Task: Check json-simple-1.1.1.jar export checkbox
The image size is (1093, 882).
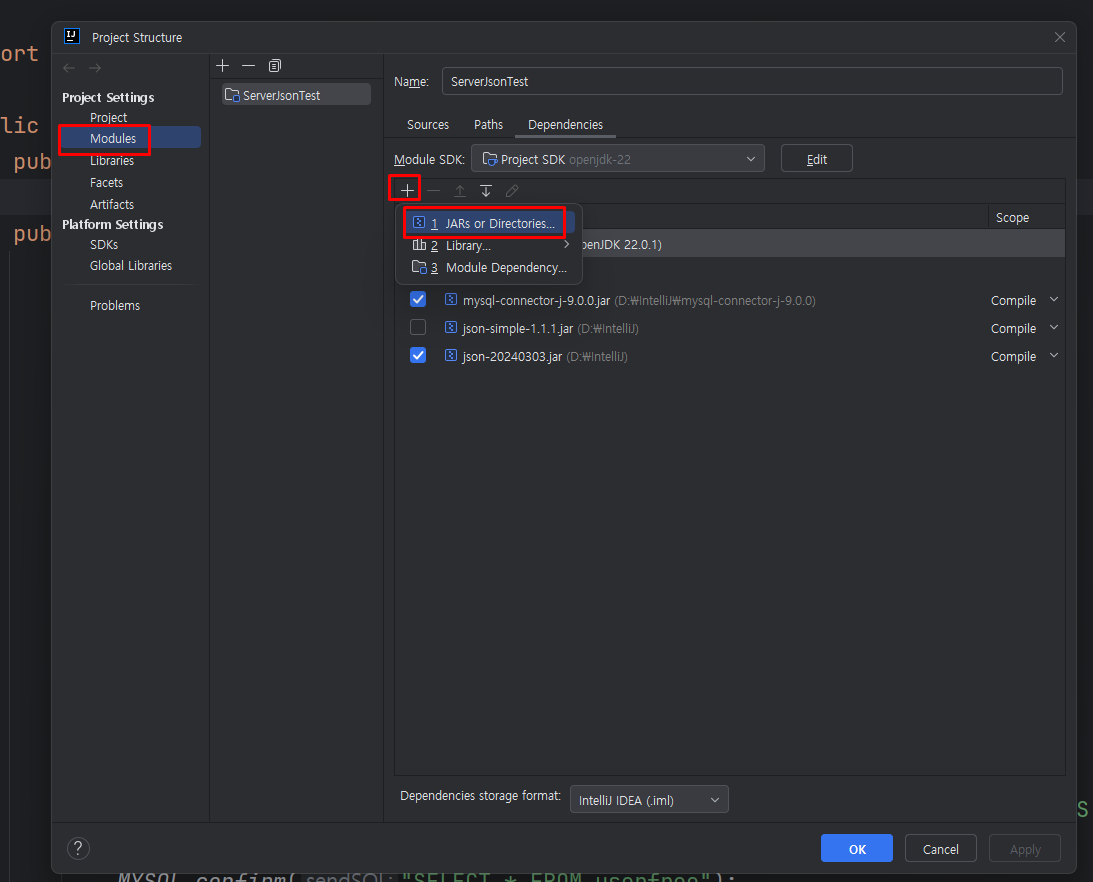Action: pos(418,327)
